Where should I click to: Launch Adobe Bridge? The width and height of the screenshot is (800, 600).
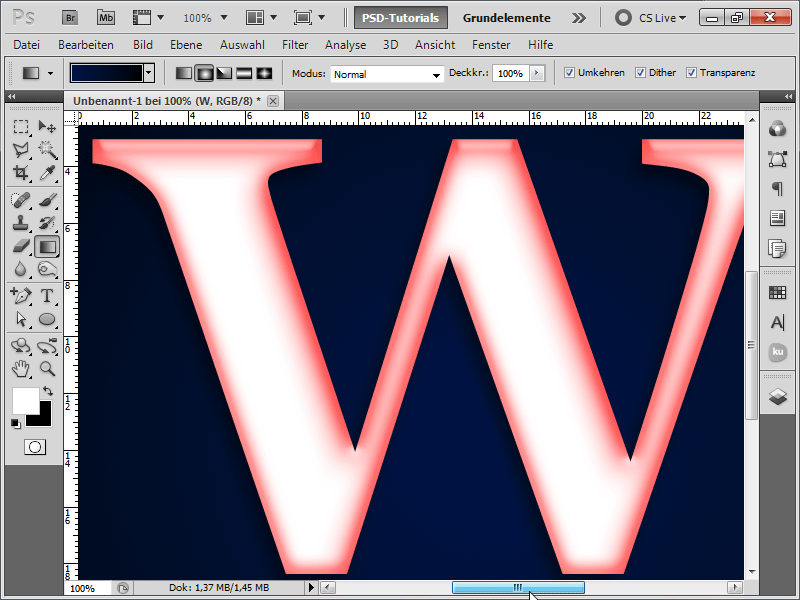pyautogui.click(x=70, y=18)
